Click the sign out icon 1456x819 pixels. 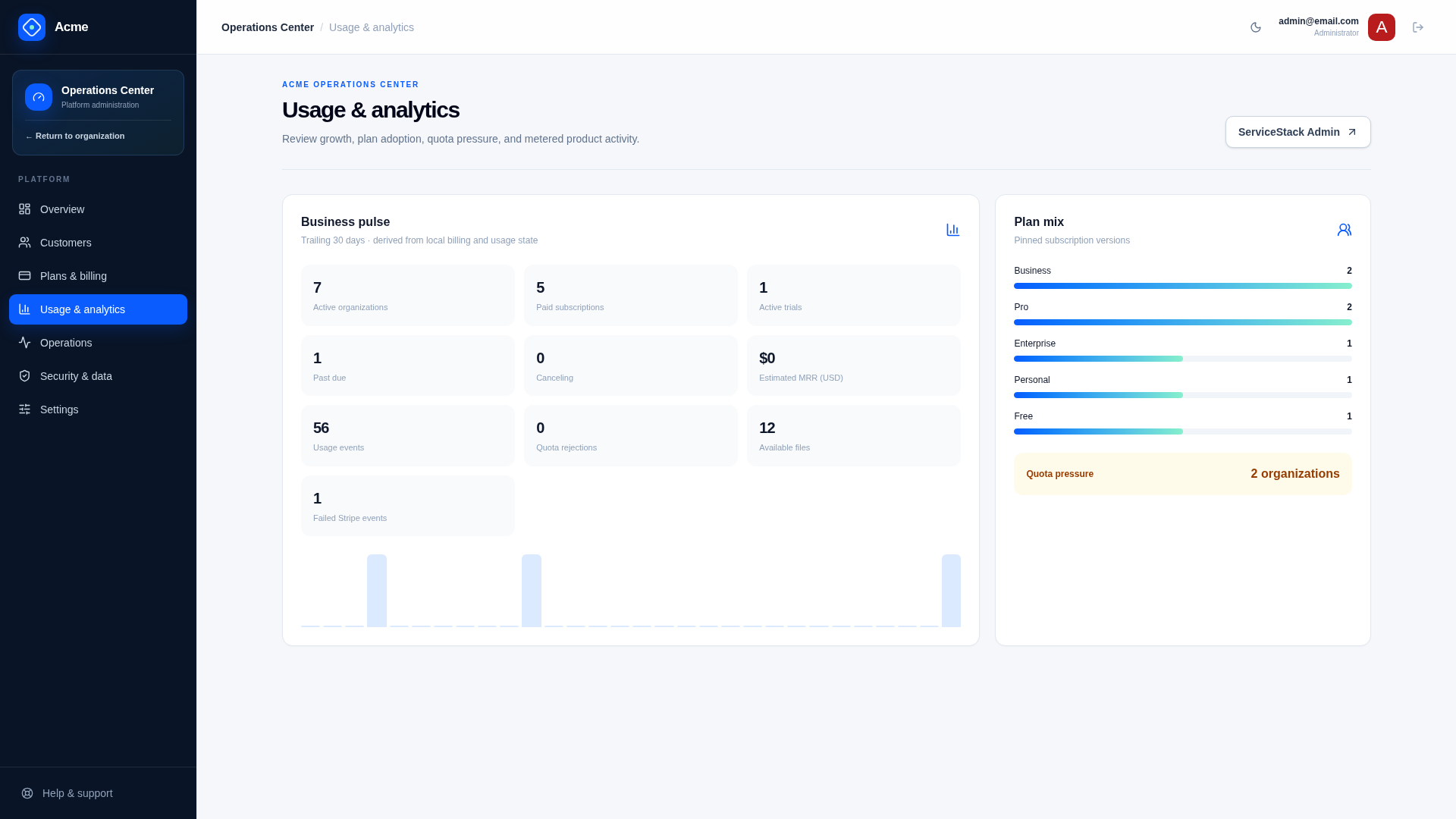coord(1418,27)
